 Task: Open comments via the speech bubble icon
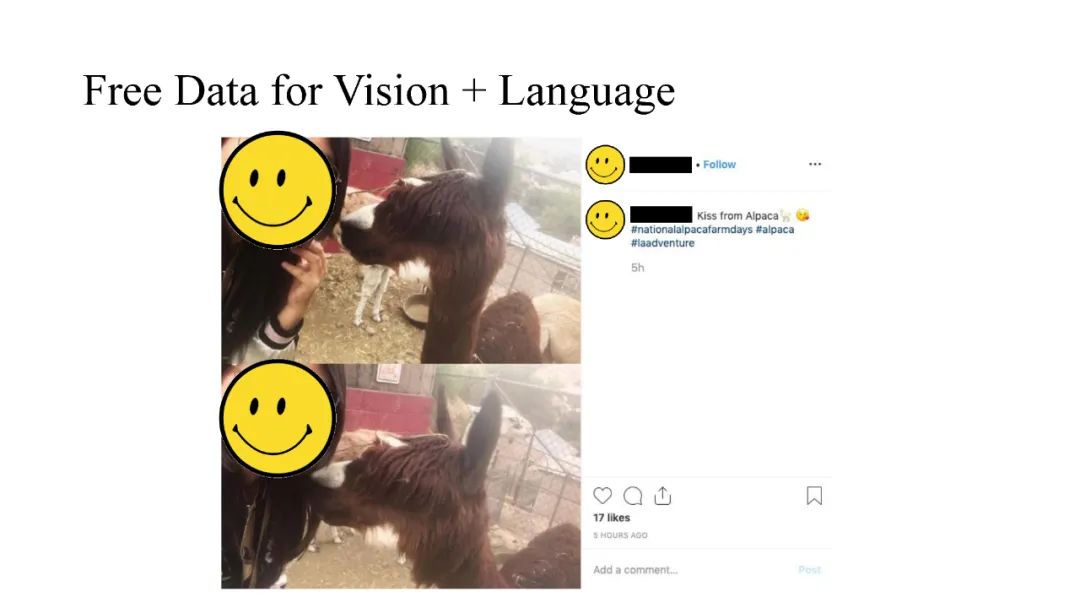tap(632, 496)
